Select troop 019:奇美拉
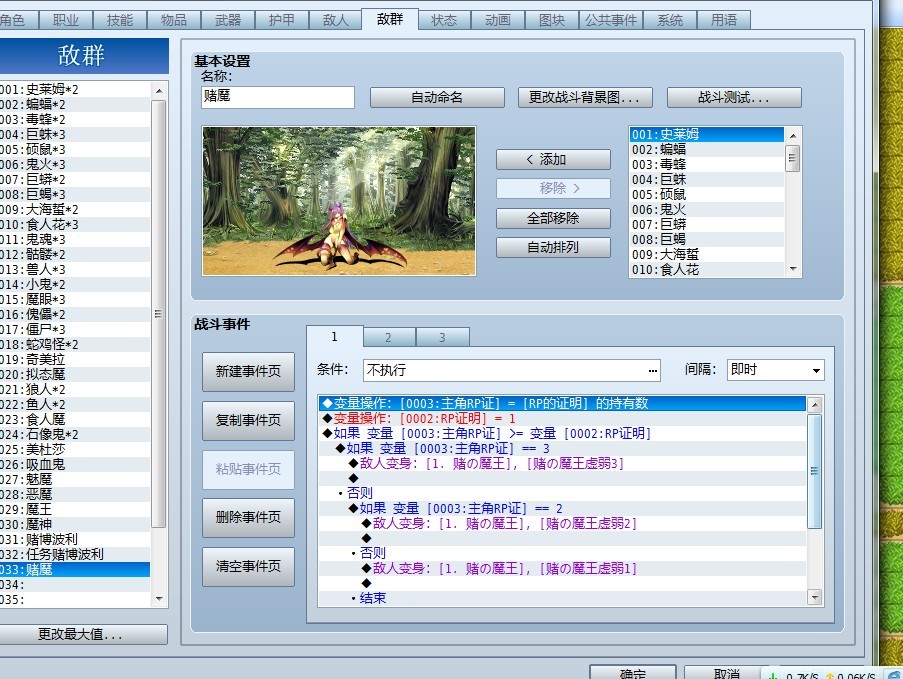This screenshot has width=903, height=679. [x=75, y=359]
